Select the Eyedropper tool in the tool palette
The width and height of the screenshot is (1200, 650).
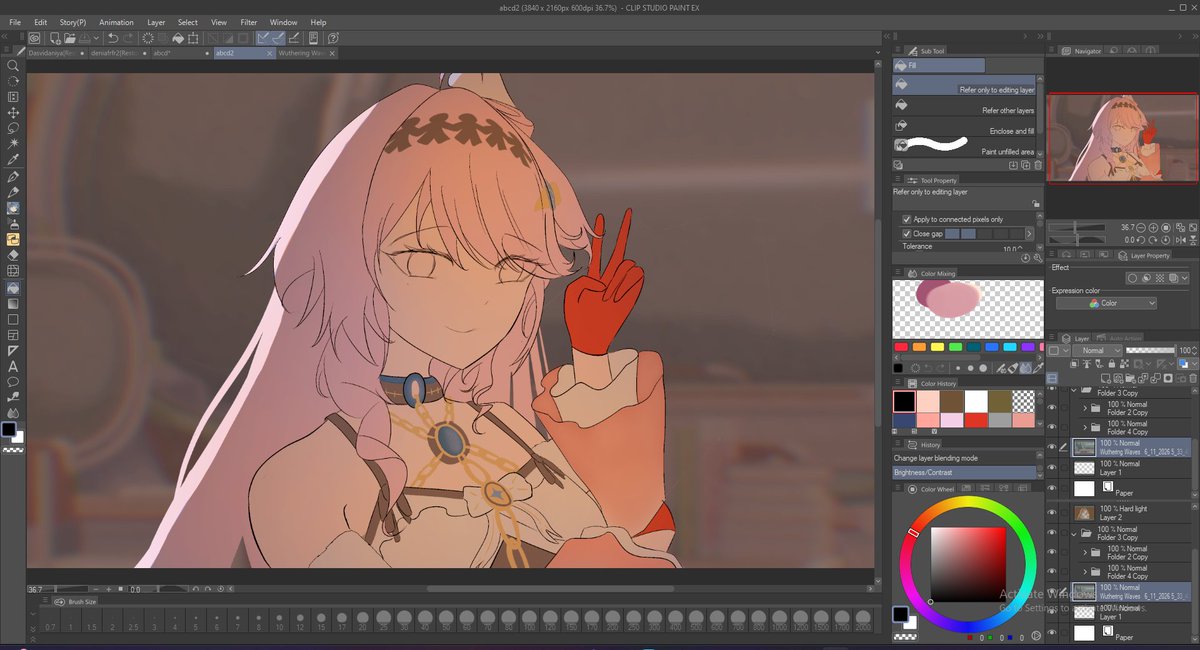(13, 160)
